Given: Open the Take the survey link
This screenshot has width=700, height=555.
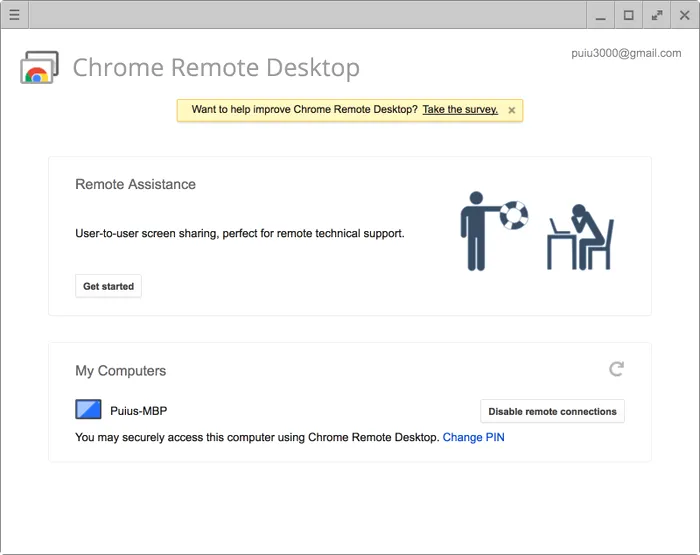Looking at the screenshot, I should point(460,109).
